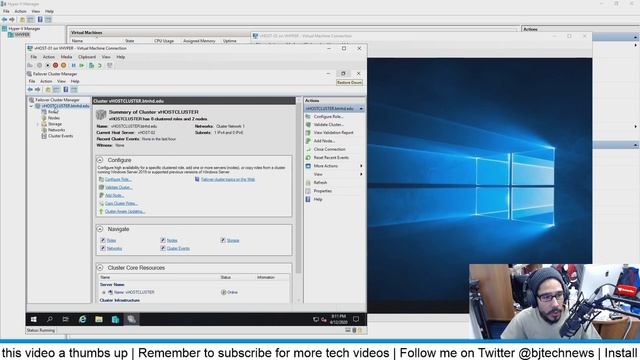This screenshot has height=360, width=640.
Task: Expand Name: vHOSTCLUSTER resource row
Action: (104, 292)
